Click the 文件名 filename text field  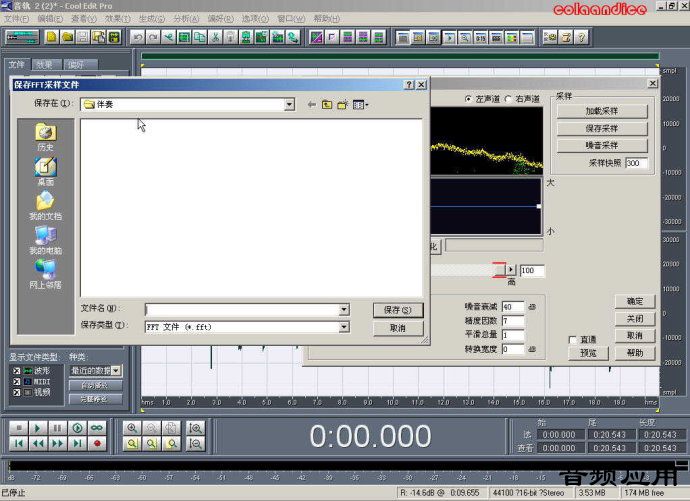[x=242, y=310]
